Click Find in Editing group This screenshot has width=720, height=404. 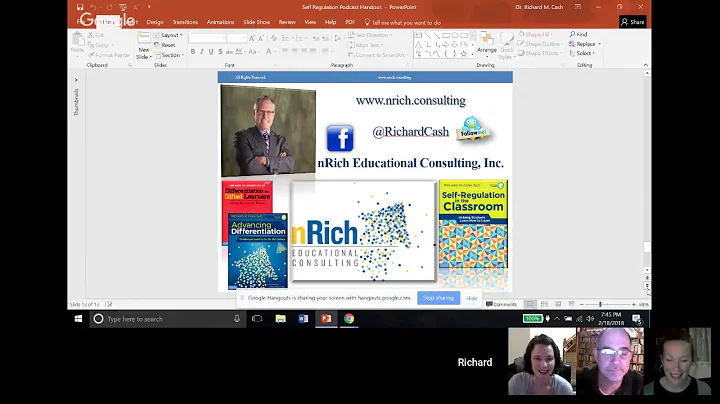(x=579, y=34)
